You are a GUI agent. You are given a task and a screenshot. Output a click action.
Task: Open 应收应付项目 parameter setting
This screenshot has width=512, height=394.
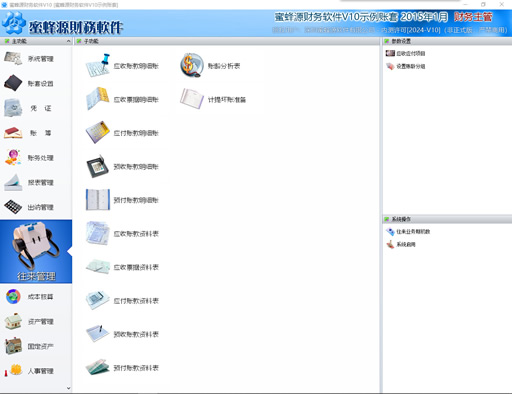click(x=405, y=53)
